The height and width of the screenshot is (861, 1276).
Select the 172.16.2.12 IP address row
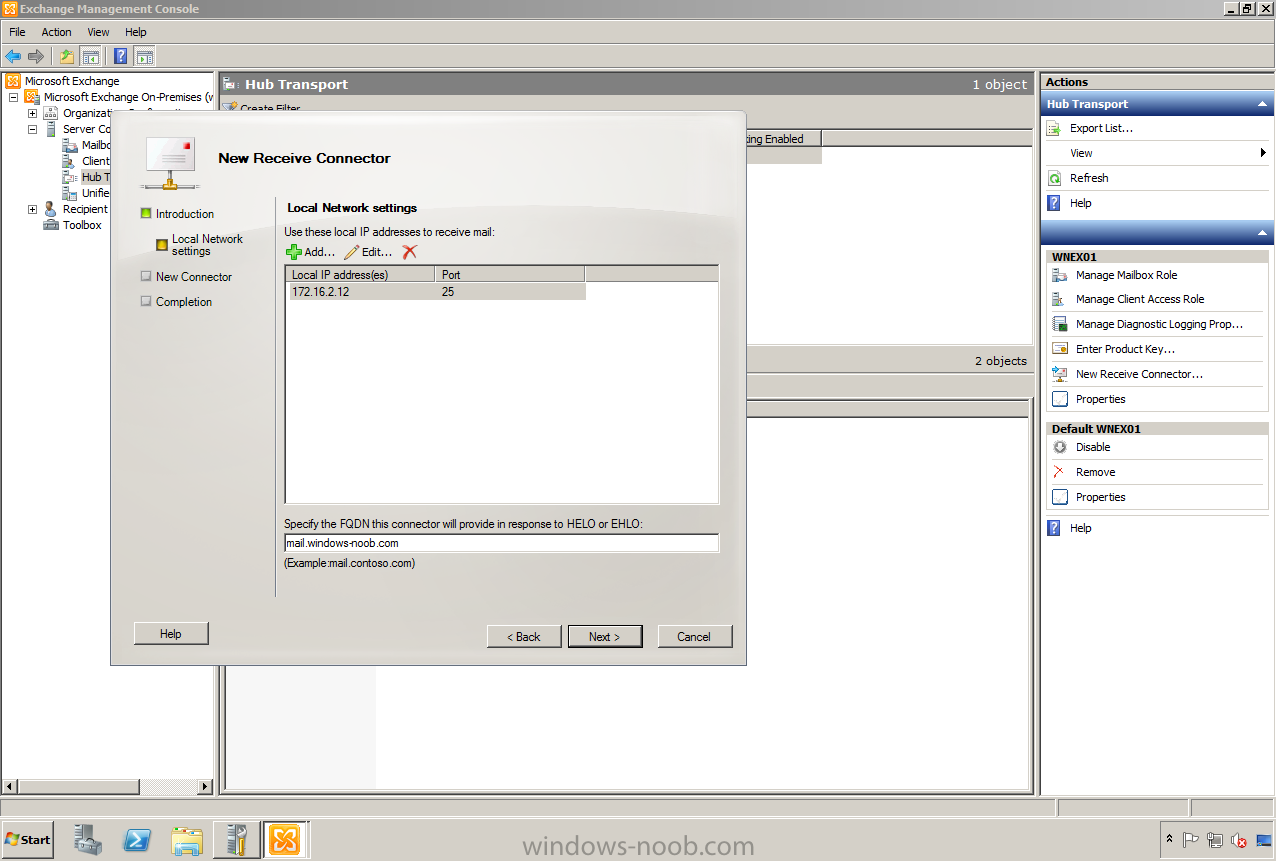pyautogui.click(x=435, y=292)
